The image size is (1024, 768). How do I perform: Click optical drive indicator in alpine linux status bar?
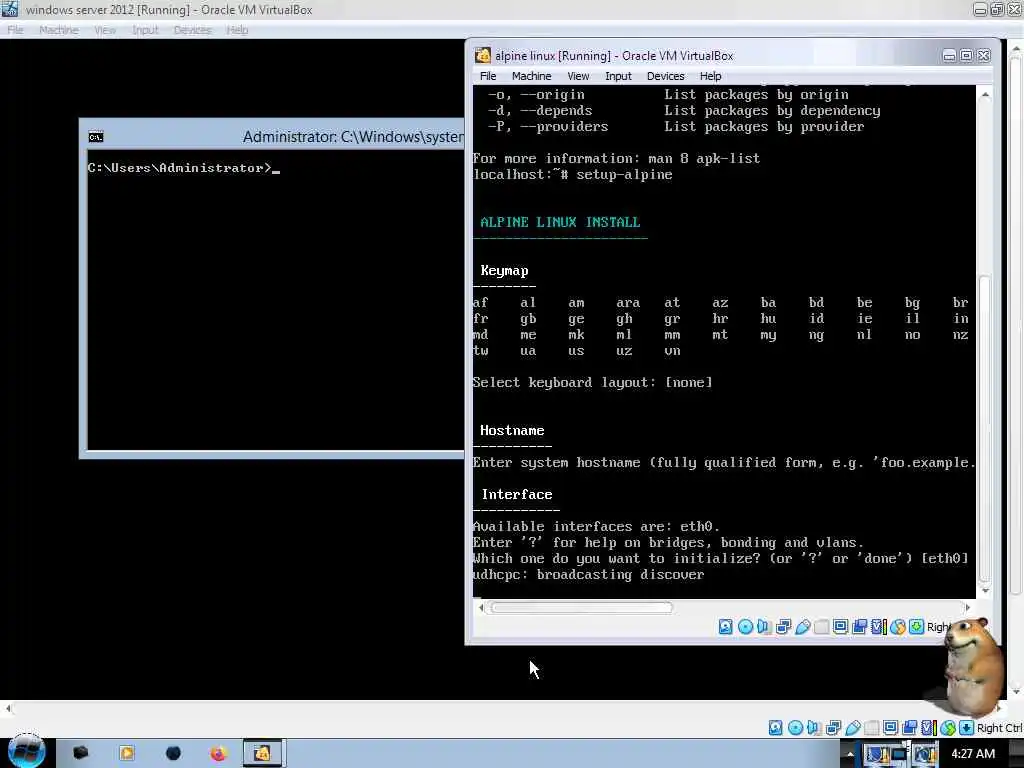[x=745, y=627]
